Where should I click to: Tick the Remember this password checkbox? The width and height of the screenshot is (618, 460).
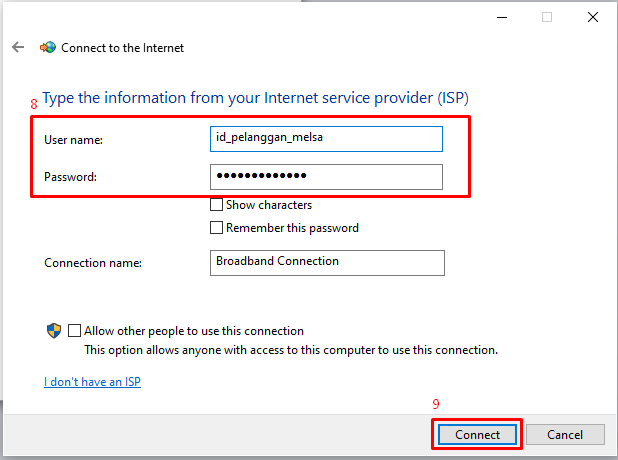(216, 228)
